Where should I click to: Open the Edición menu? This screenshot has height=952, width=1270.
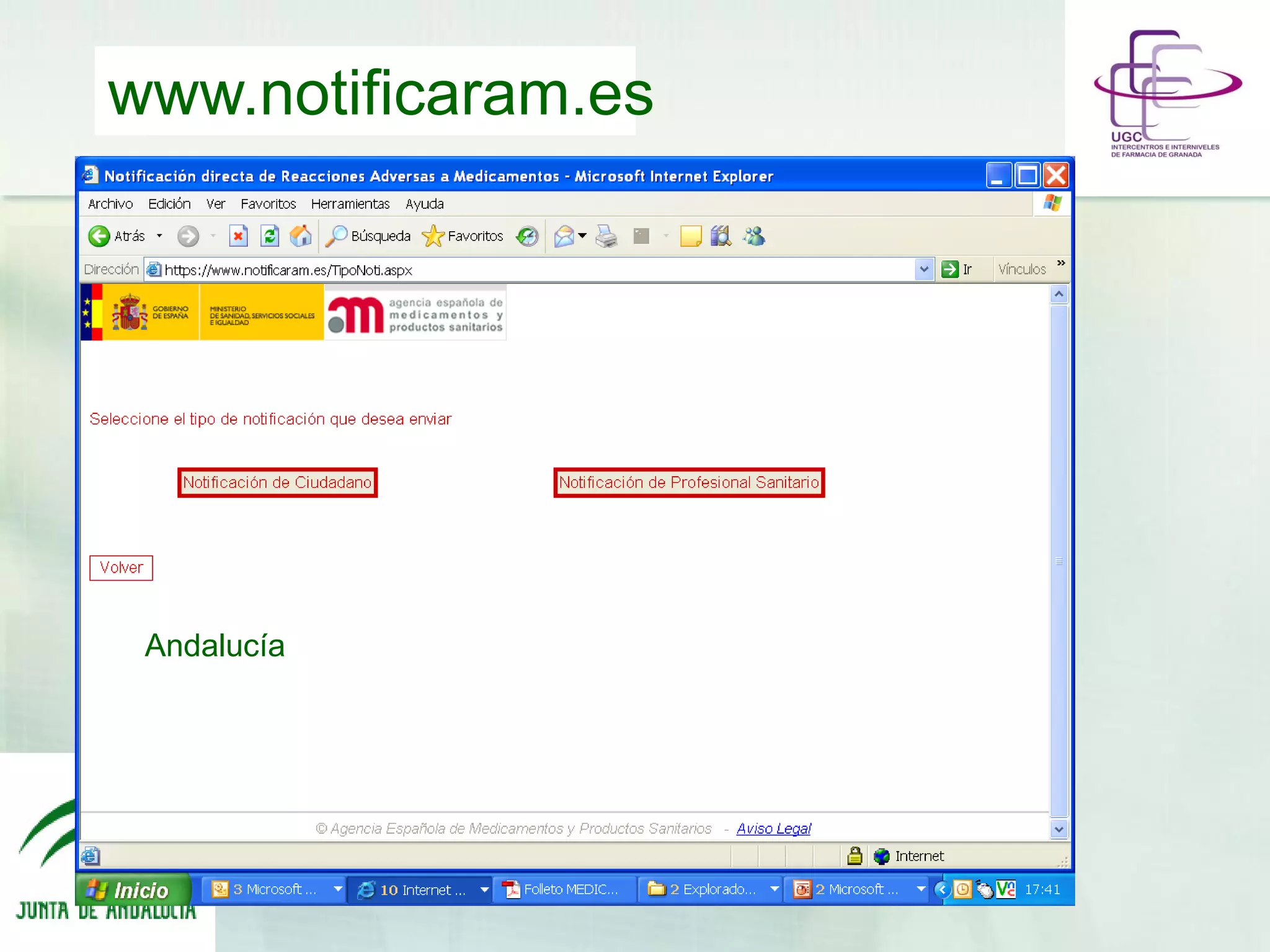point(169,204)
